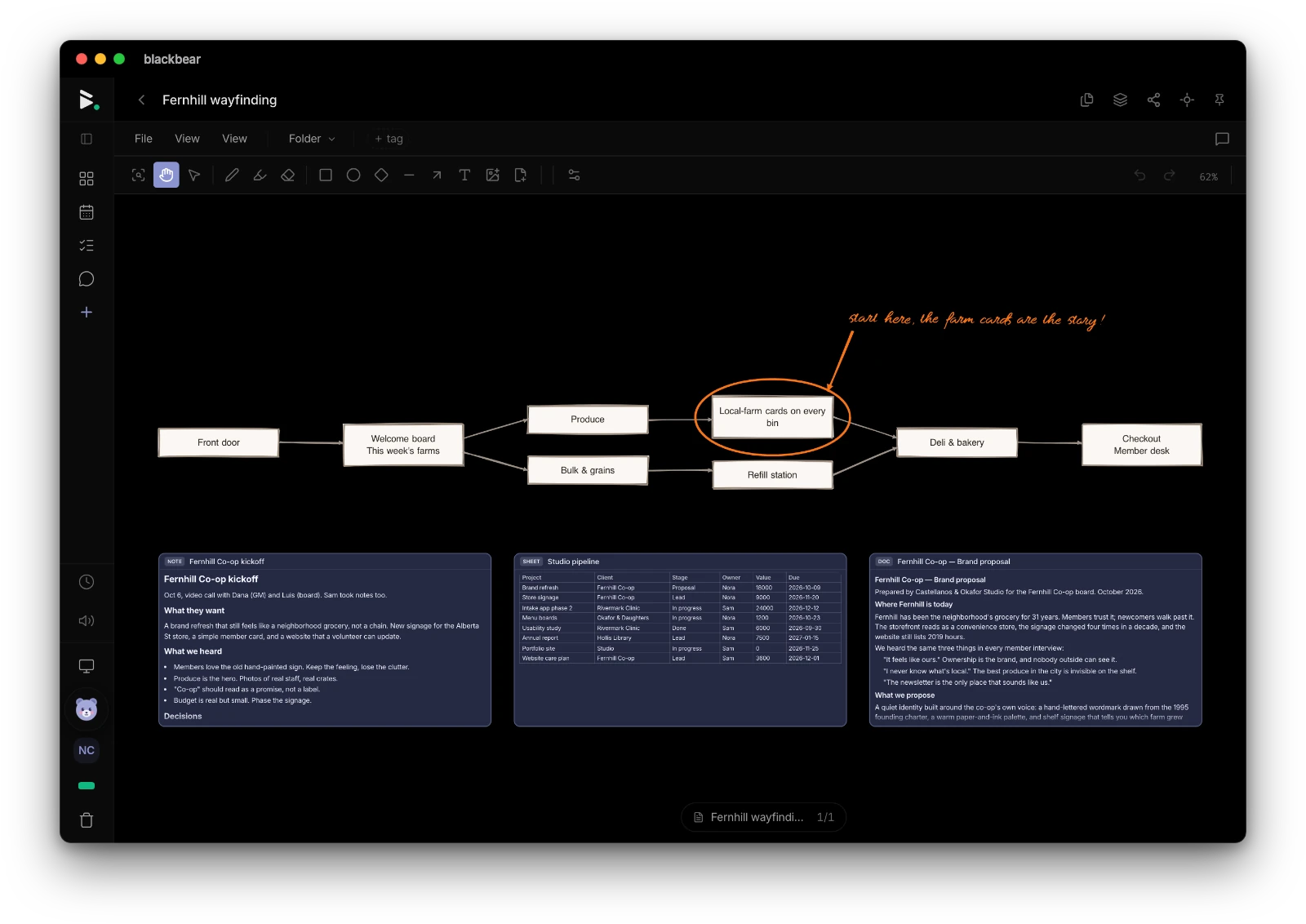
Task: Open the zoom percentage 62% control
Action: pos(1209,176)
